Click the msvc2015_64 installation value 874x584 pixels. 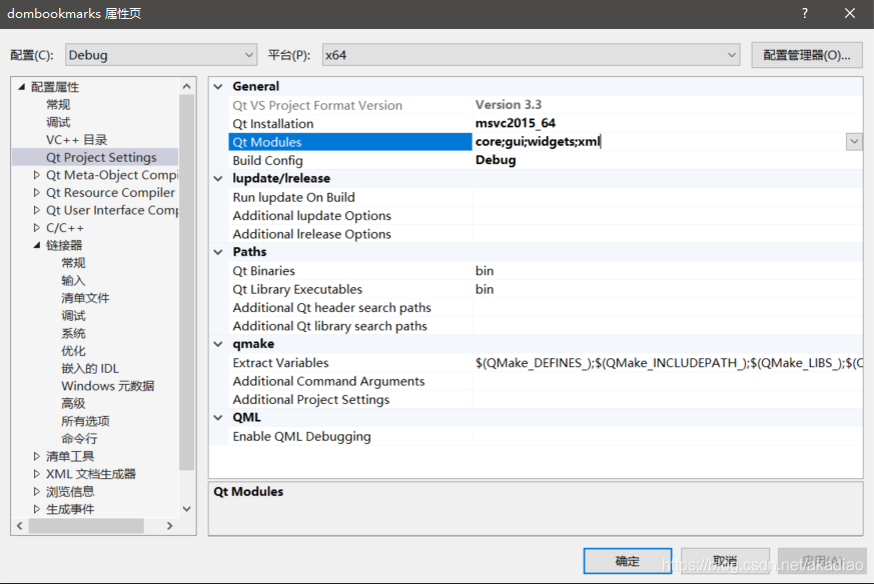(x=515, y=123)
